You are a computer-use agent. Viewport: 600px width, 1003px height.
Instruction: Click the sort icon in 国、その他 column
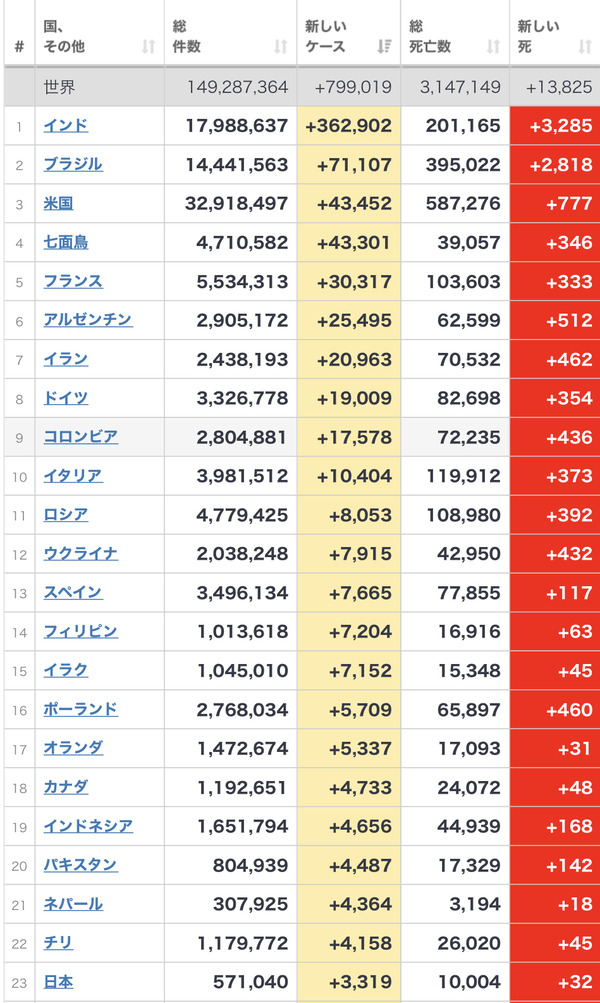click(148, 46)
